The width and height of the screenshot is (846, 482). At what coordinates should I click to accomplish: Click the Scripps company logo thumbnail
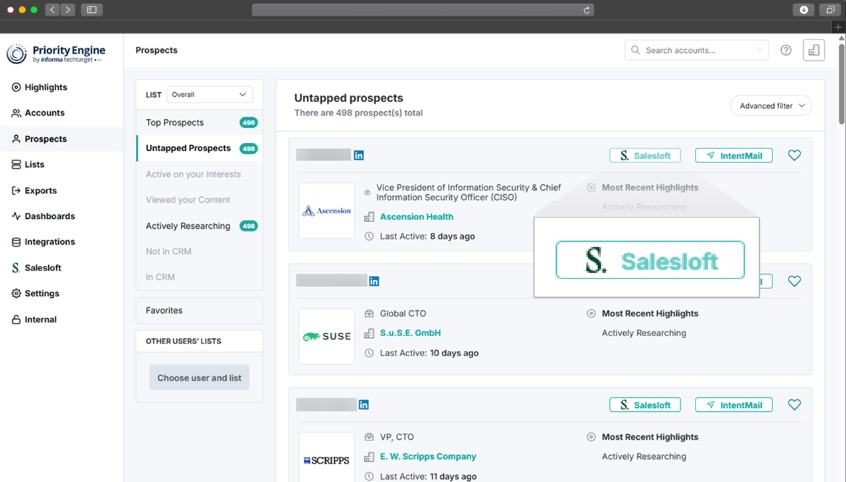[x=326, y=457]
